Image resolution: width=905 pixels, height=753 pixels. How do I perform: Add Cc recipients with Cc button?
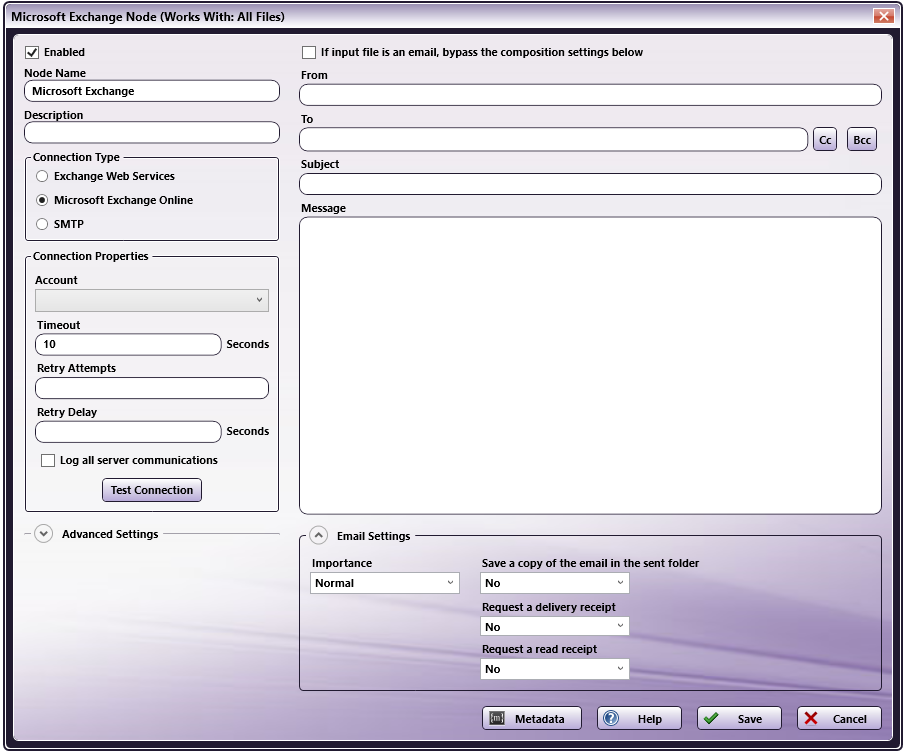click(825, 140)
